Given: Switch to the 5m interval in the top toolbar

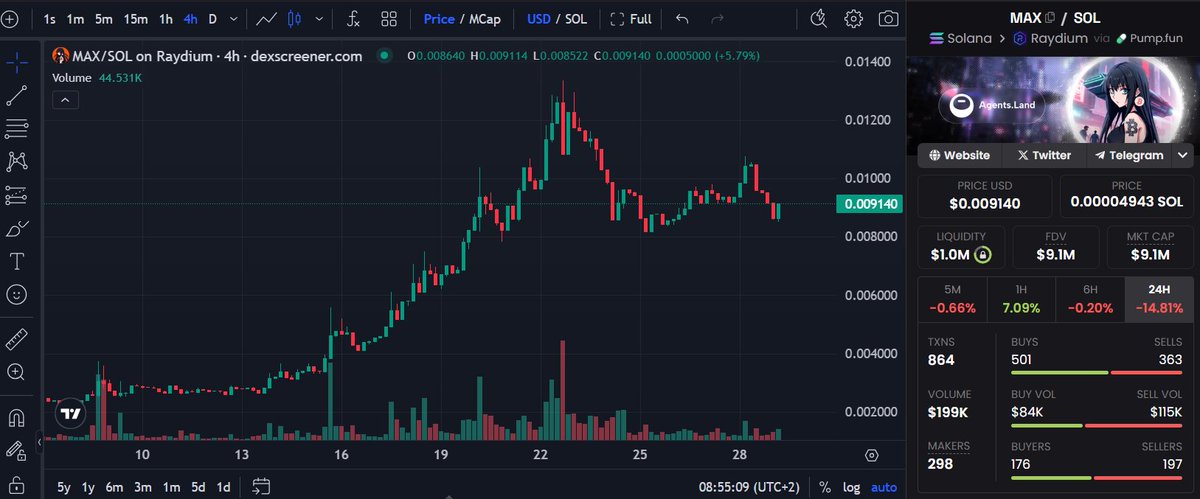Looking at the screenshot, I should 104,19.
